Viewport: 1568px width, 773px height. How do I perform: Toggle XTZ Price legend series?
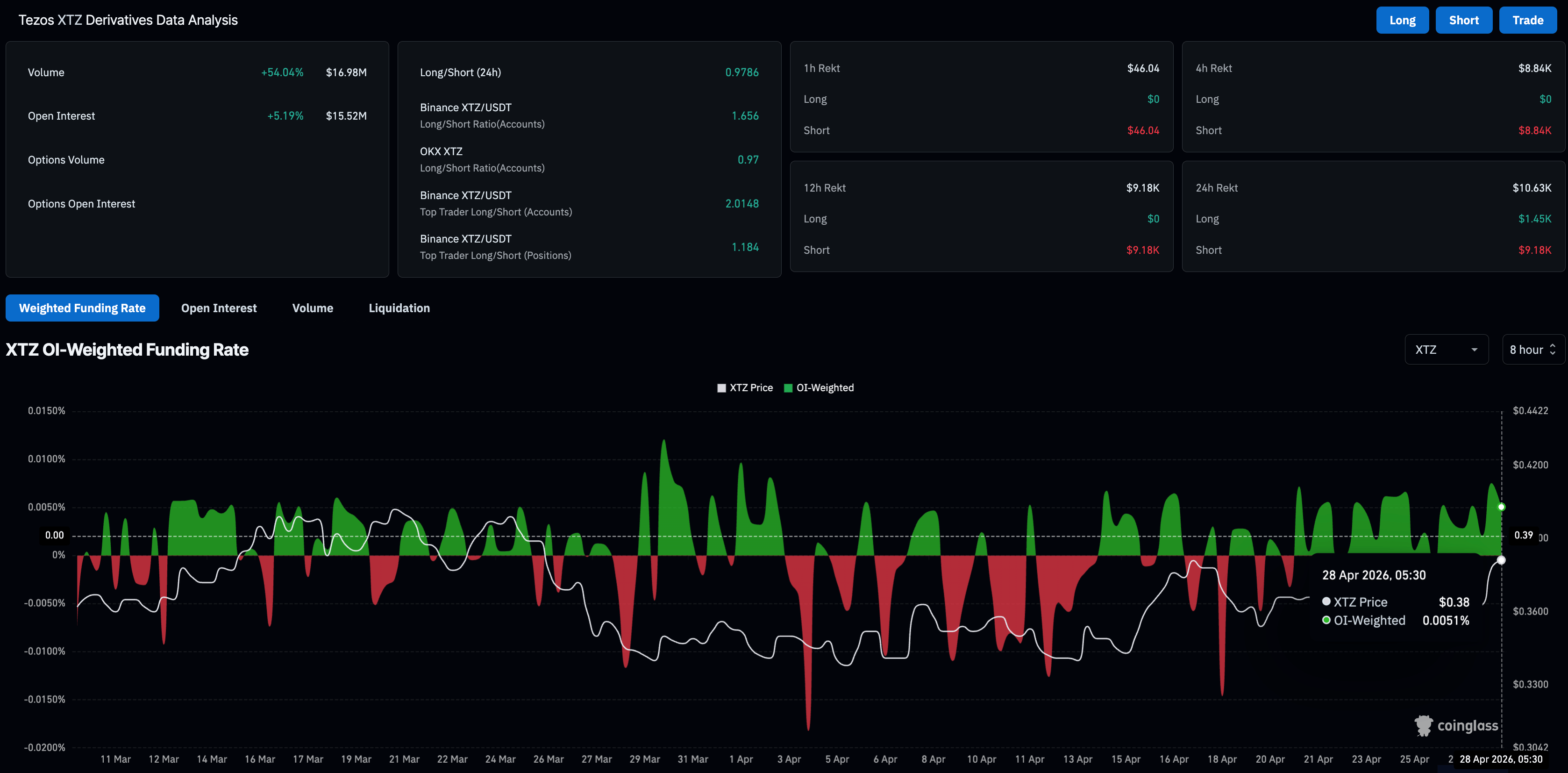750,388
